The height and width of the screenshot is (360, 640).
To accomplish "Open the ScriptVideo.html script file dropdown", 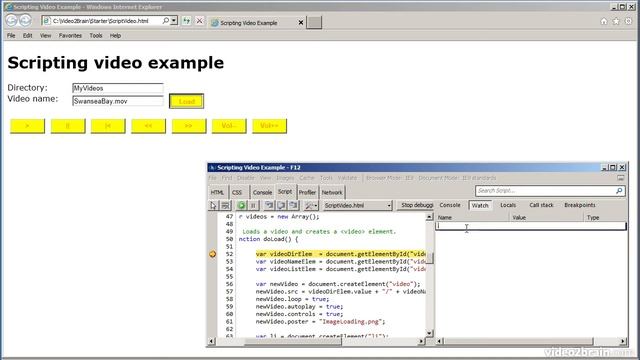I will (x=358, y=205).
